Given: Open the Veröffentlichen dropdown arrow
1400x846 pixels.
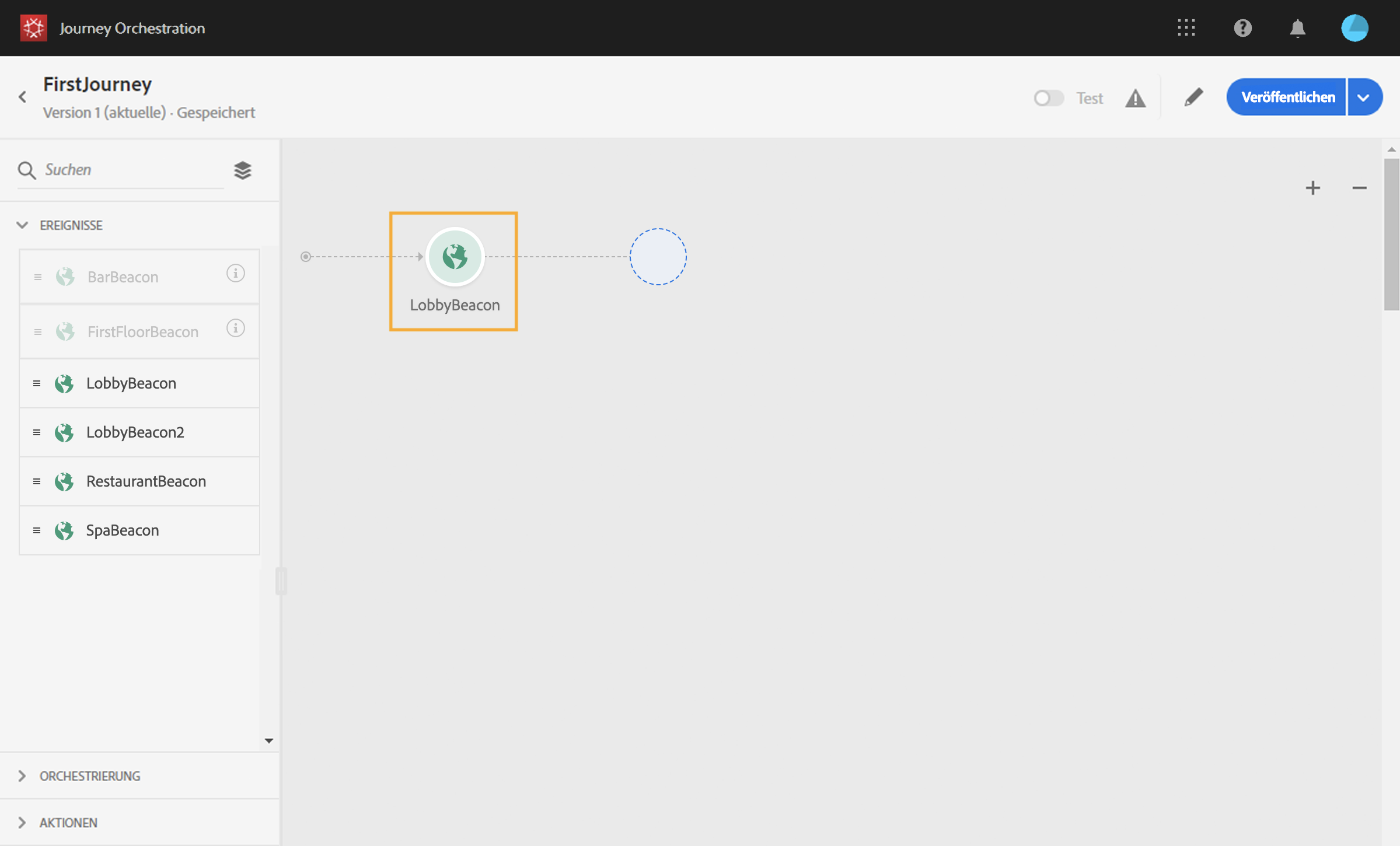Looking at the screenshot, I should pos(1364,97).
